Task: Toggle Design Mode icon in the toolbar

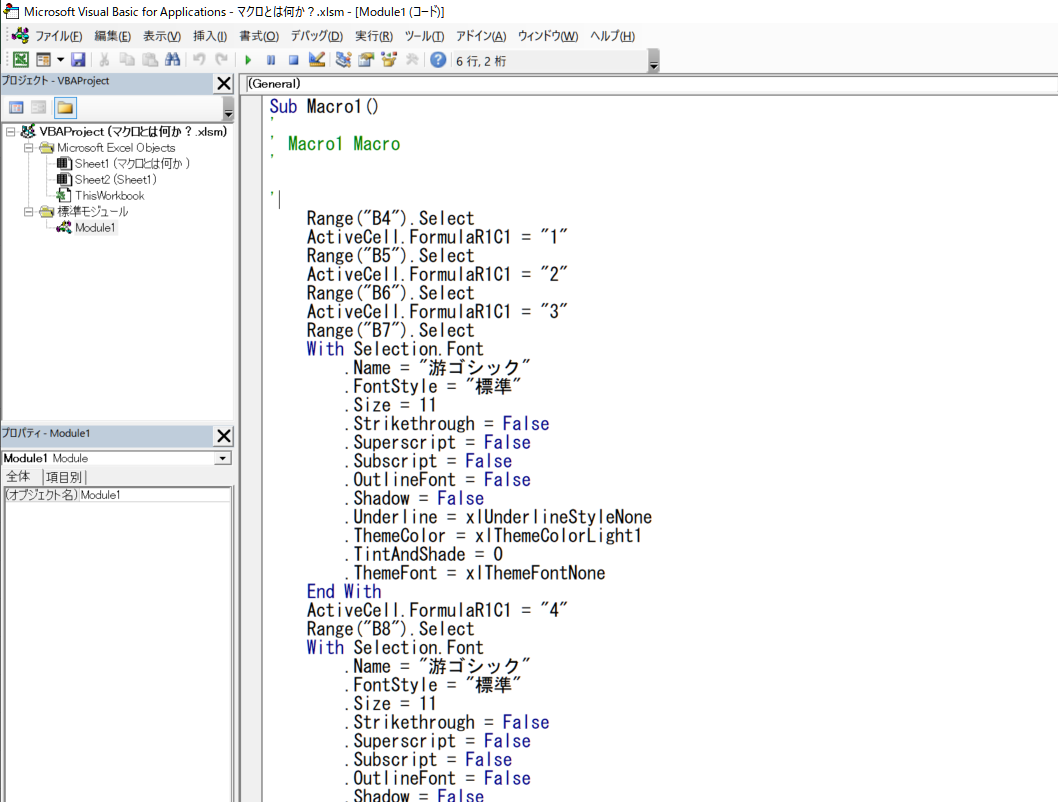Action: coord(317,60)
